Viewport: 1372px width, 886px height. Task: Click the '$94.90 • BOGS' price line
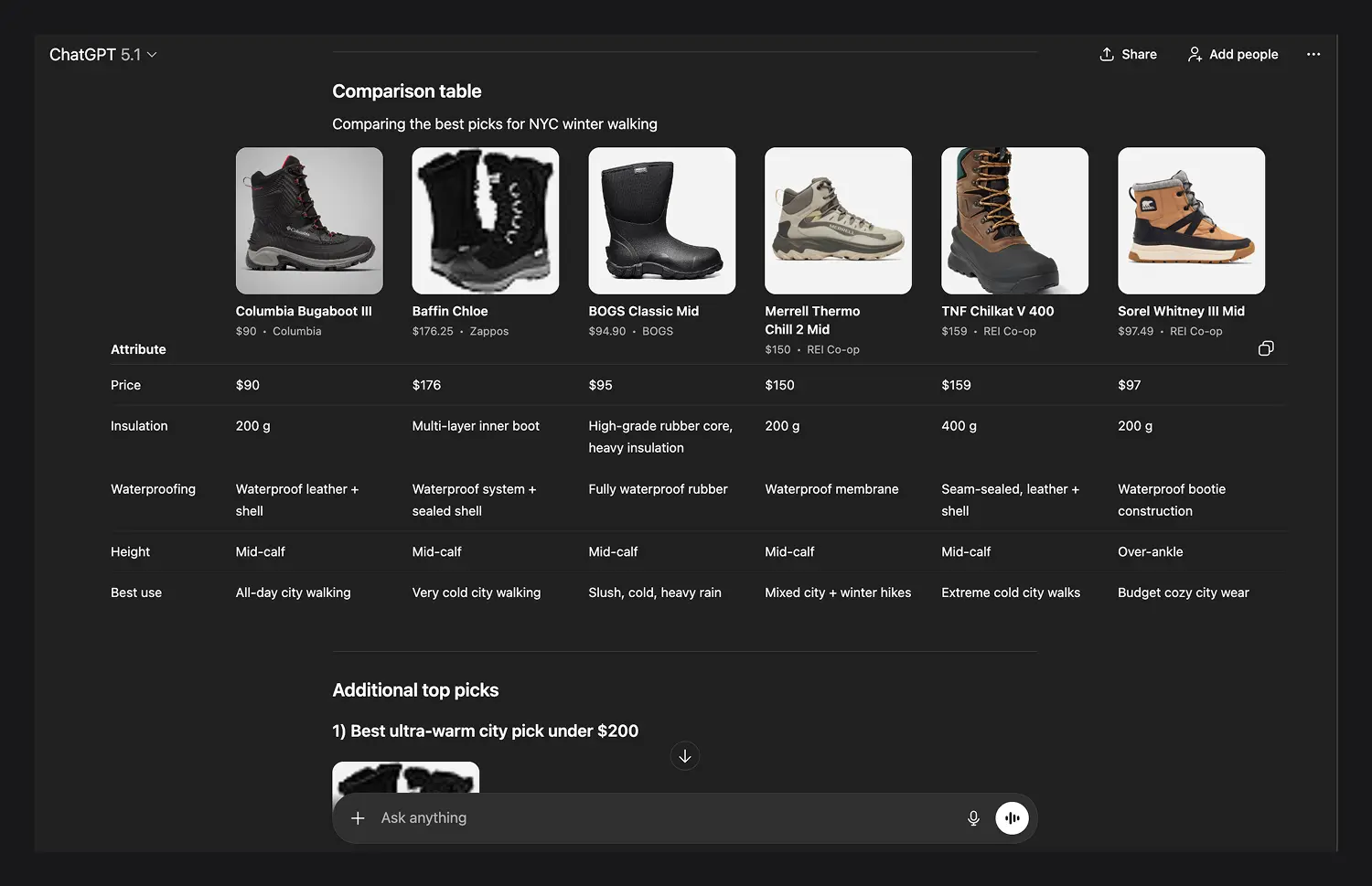631,332
